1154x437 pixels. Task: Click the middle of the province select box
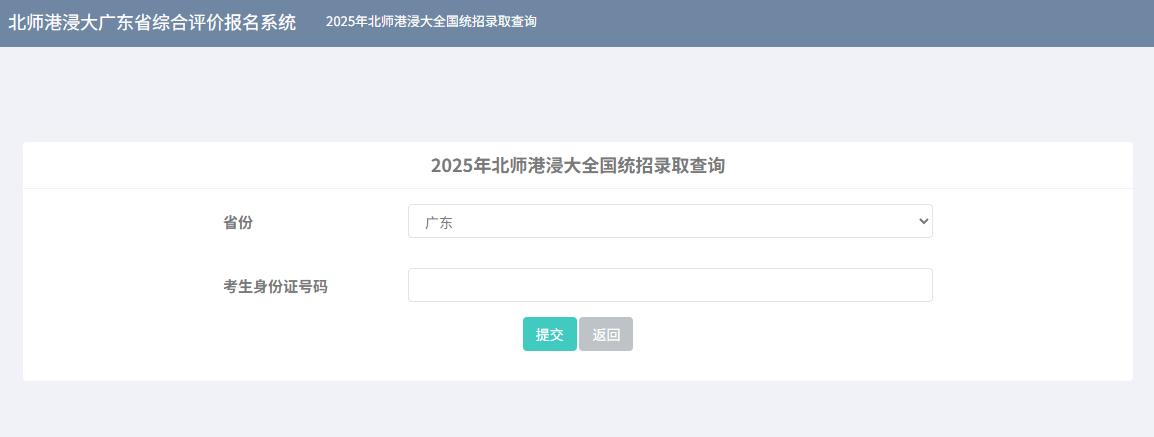(669, 222)
